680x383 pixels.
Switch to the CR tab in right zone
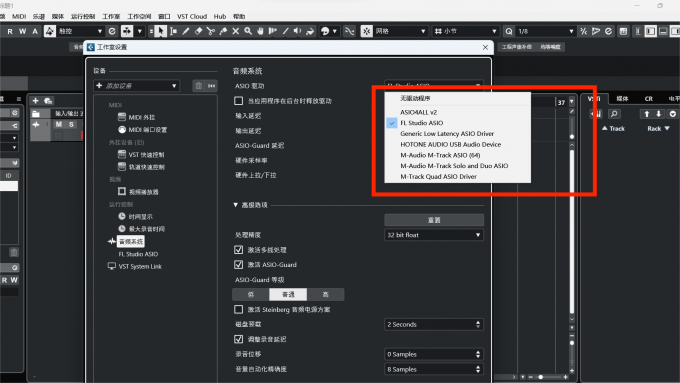coord(648,99)
